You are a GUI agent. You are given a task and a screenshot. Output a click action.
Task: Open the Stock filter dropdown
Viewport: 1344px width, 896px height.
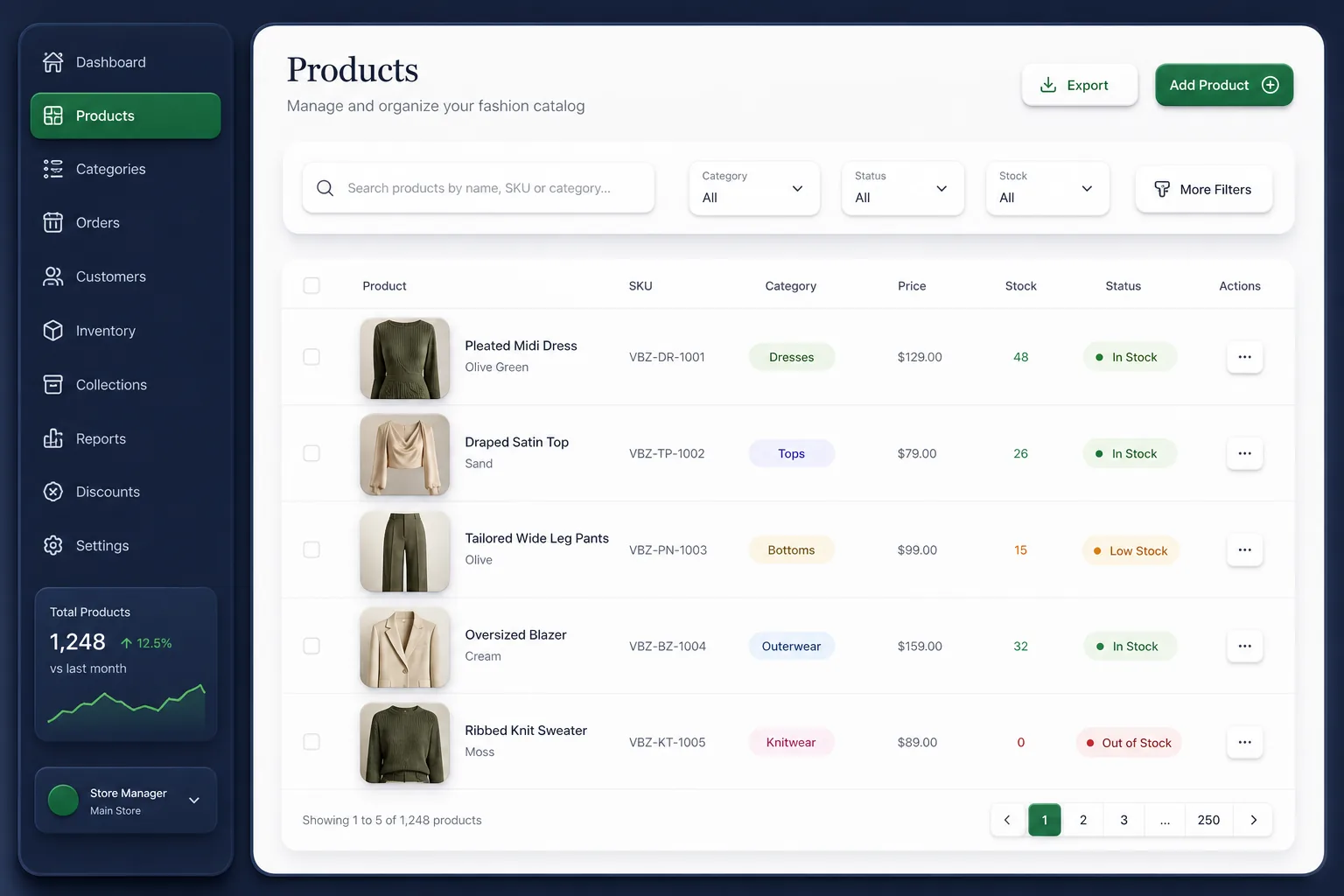tap(1047, 188)
